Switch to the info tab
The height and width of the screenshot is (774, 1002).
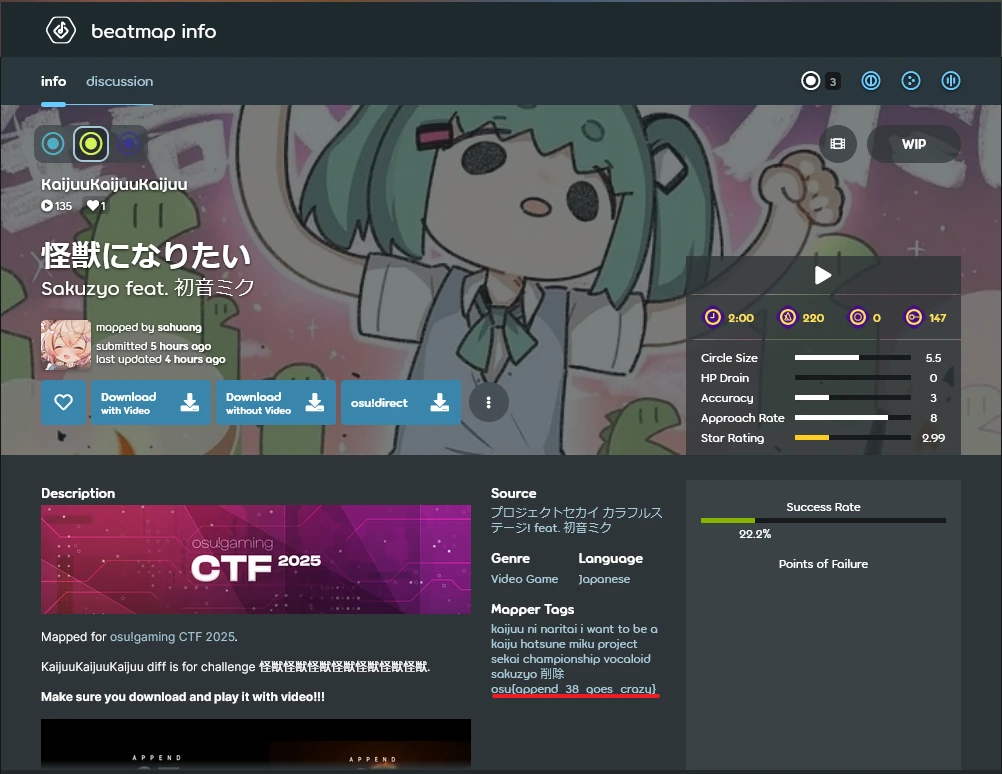tap(53, 81)
